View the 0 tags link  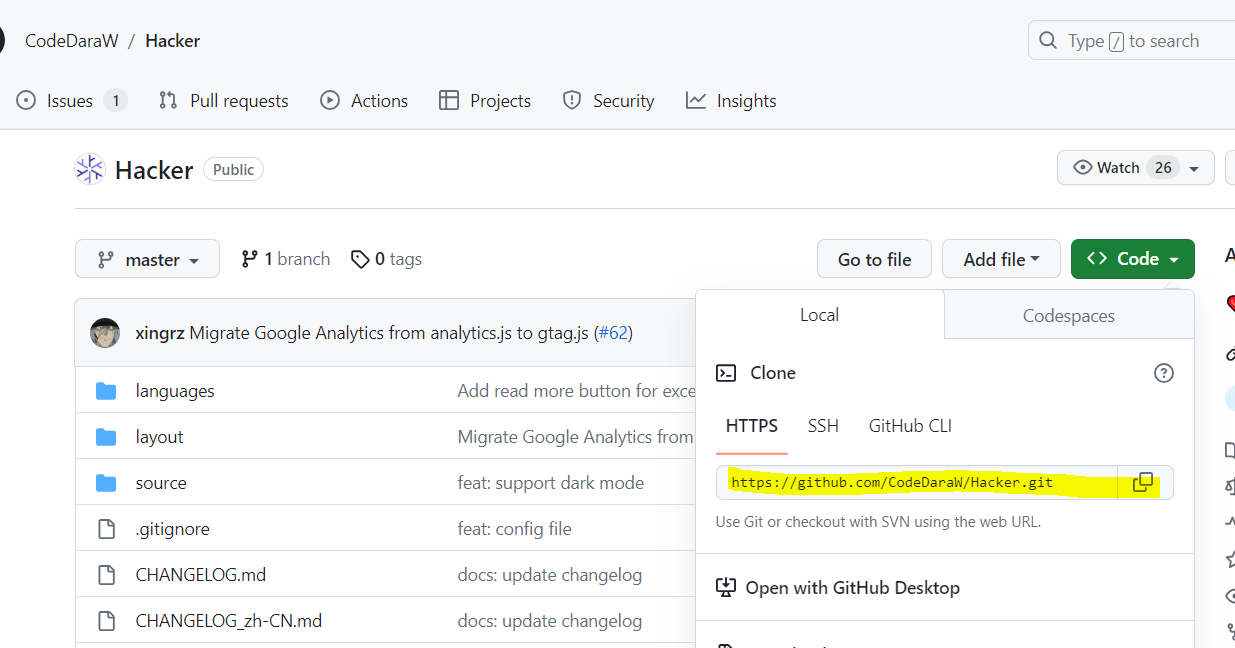386,259
